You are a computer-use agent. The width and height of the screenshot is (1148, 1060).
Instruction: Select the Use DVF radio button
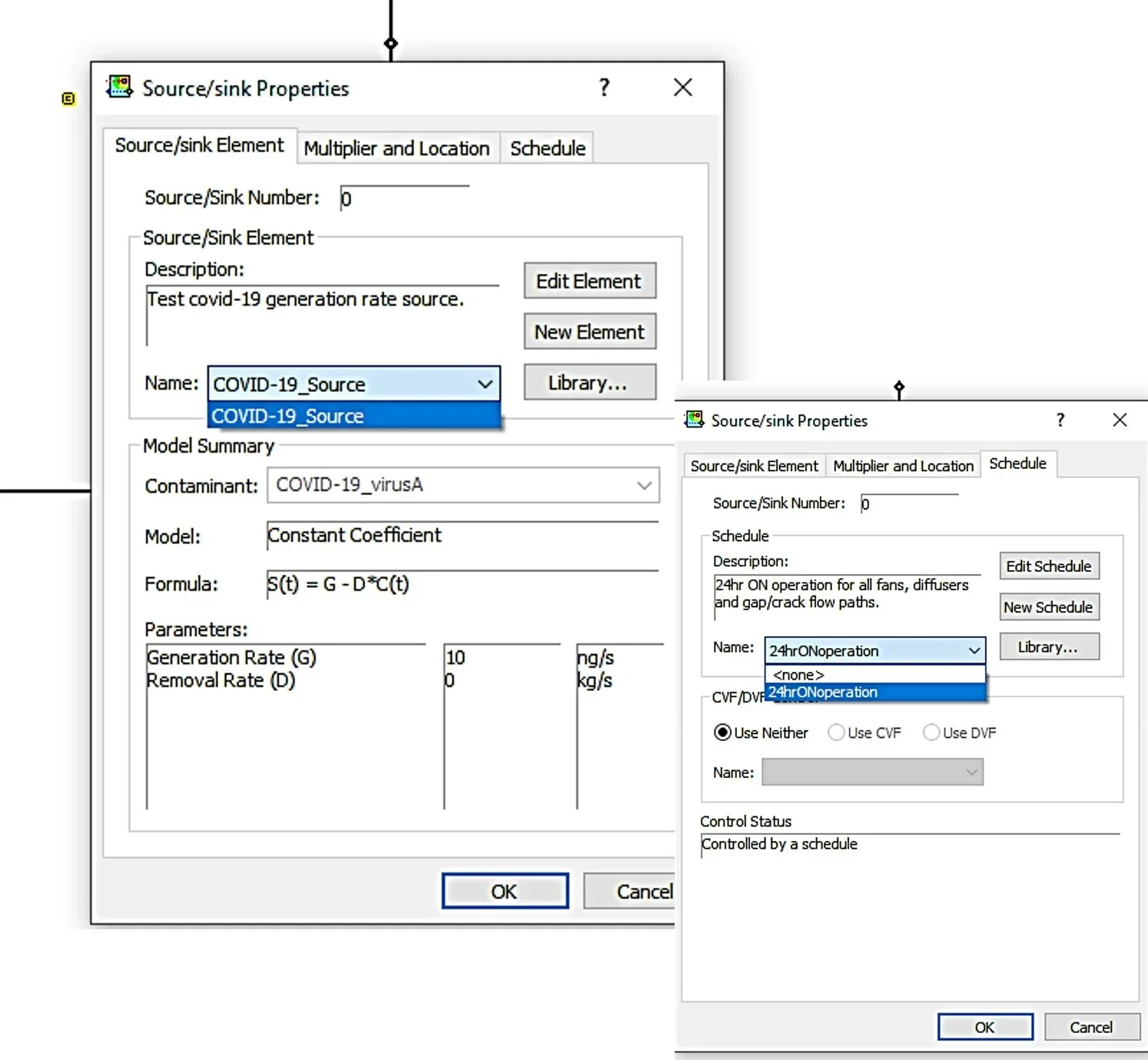click(x=931, y=732)
